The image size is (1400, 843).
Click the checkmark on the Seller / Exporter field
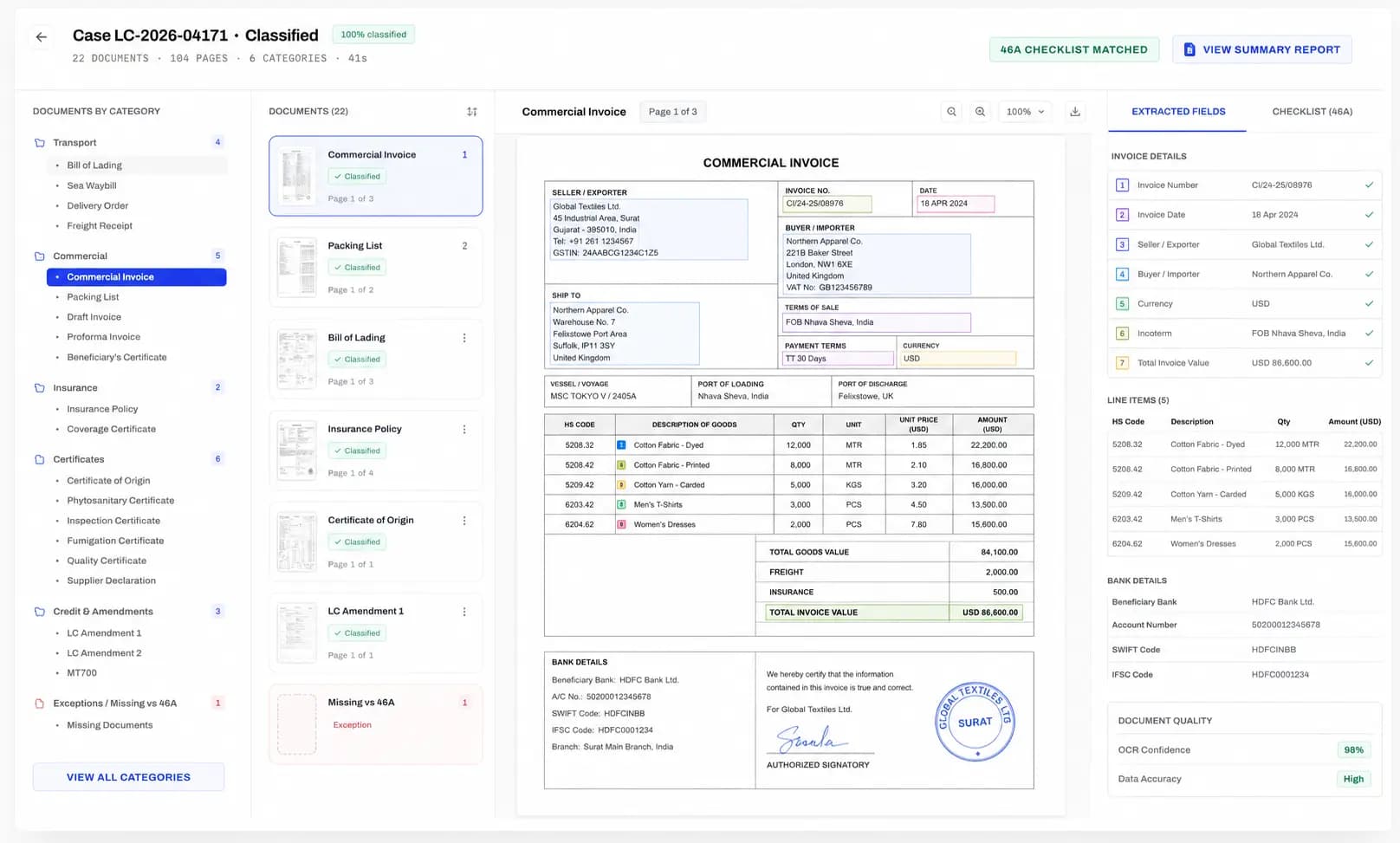coord(1369,244)
